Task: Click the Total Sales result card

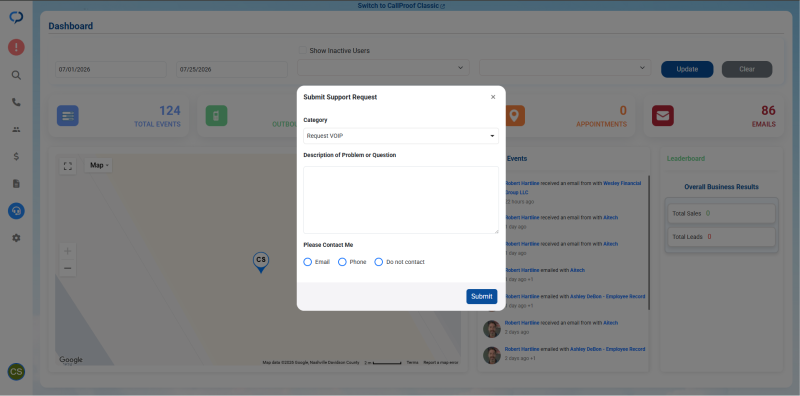Action: (x=721, y=213)
